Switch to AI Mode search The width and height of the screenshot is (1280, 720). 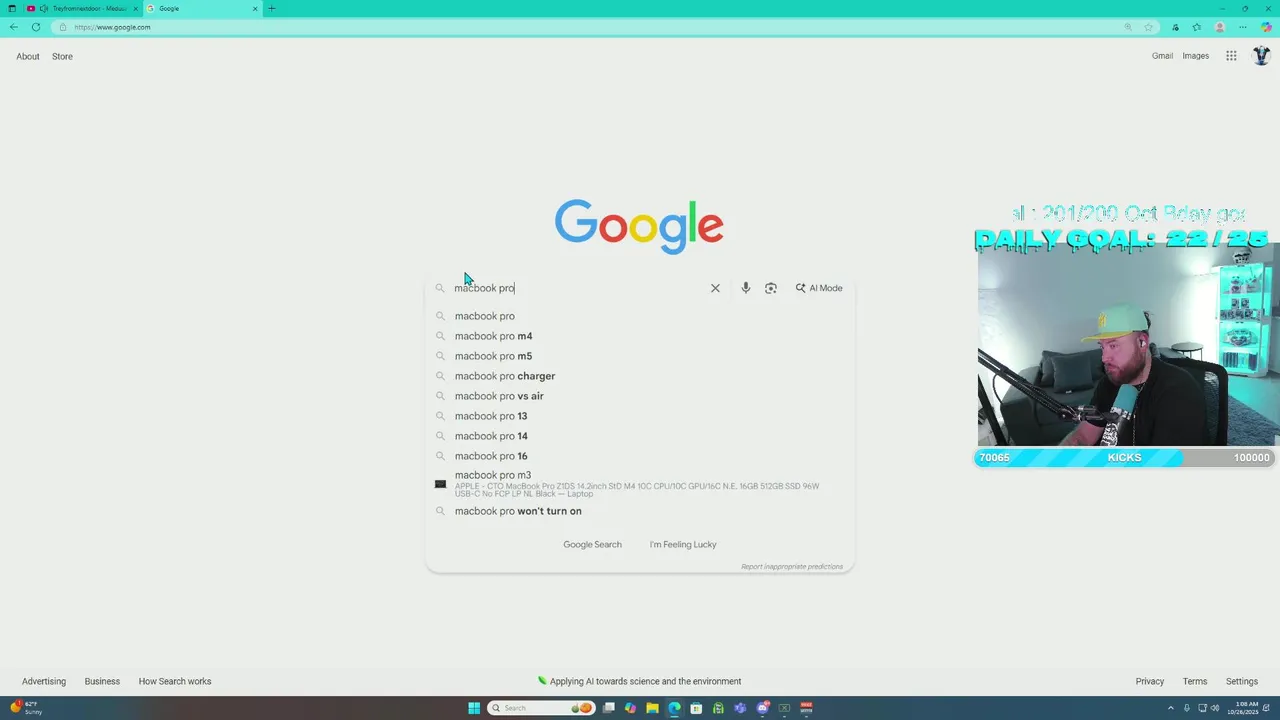(x=819, y=288)
